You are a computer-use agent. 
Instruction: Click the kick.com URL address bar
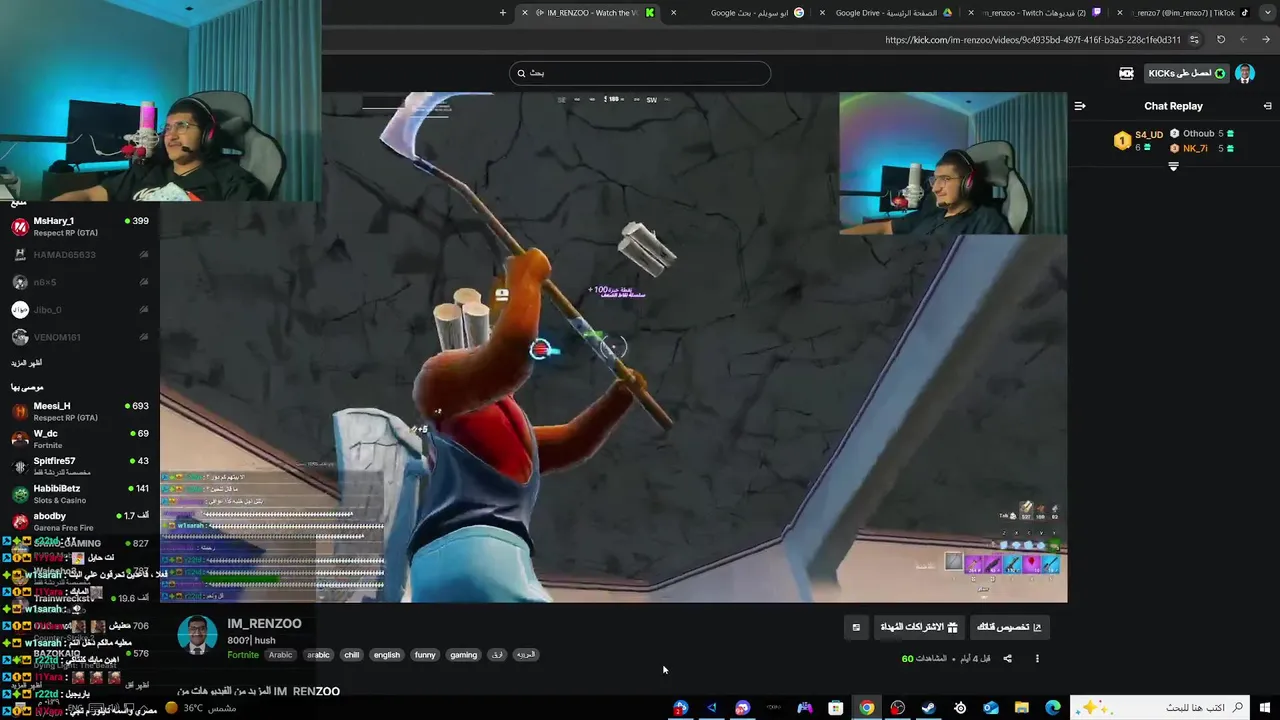(1032, 40)
